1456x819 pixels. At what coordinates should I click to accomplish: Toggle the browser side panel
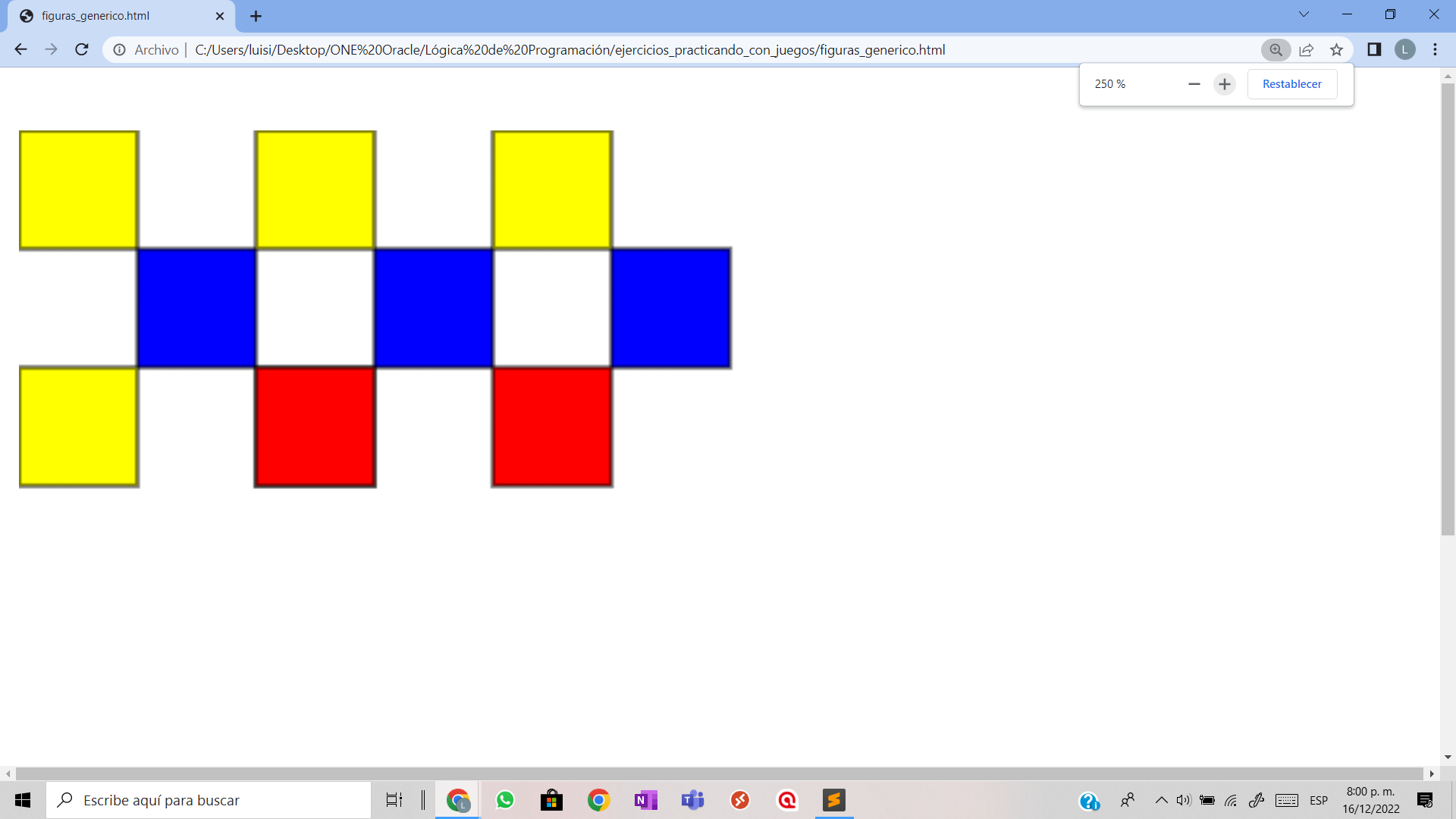(x=1374, y=49)
